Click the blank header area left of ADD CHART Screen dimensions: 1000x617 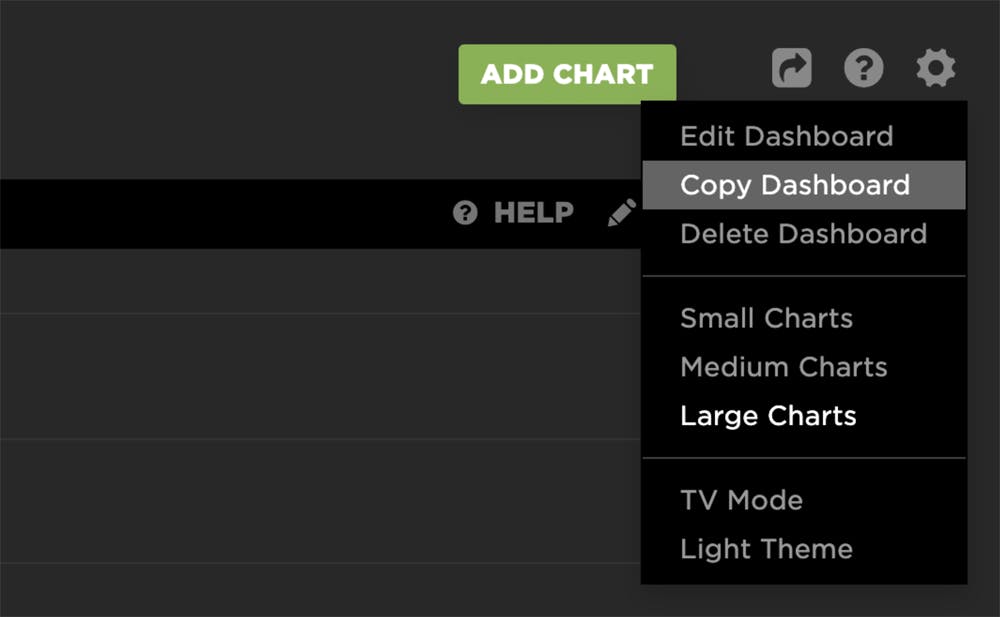tap(220, 74)
